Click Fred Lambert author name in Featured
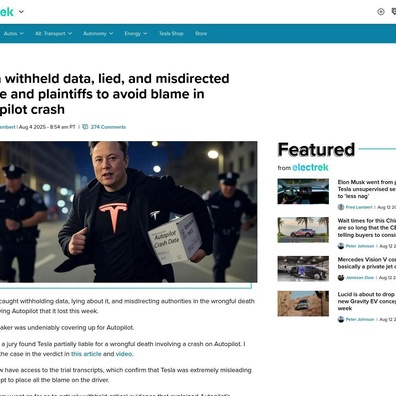 (359, 207)
